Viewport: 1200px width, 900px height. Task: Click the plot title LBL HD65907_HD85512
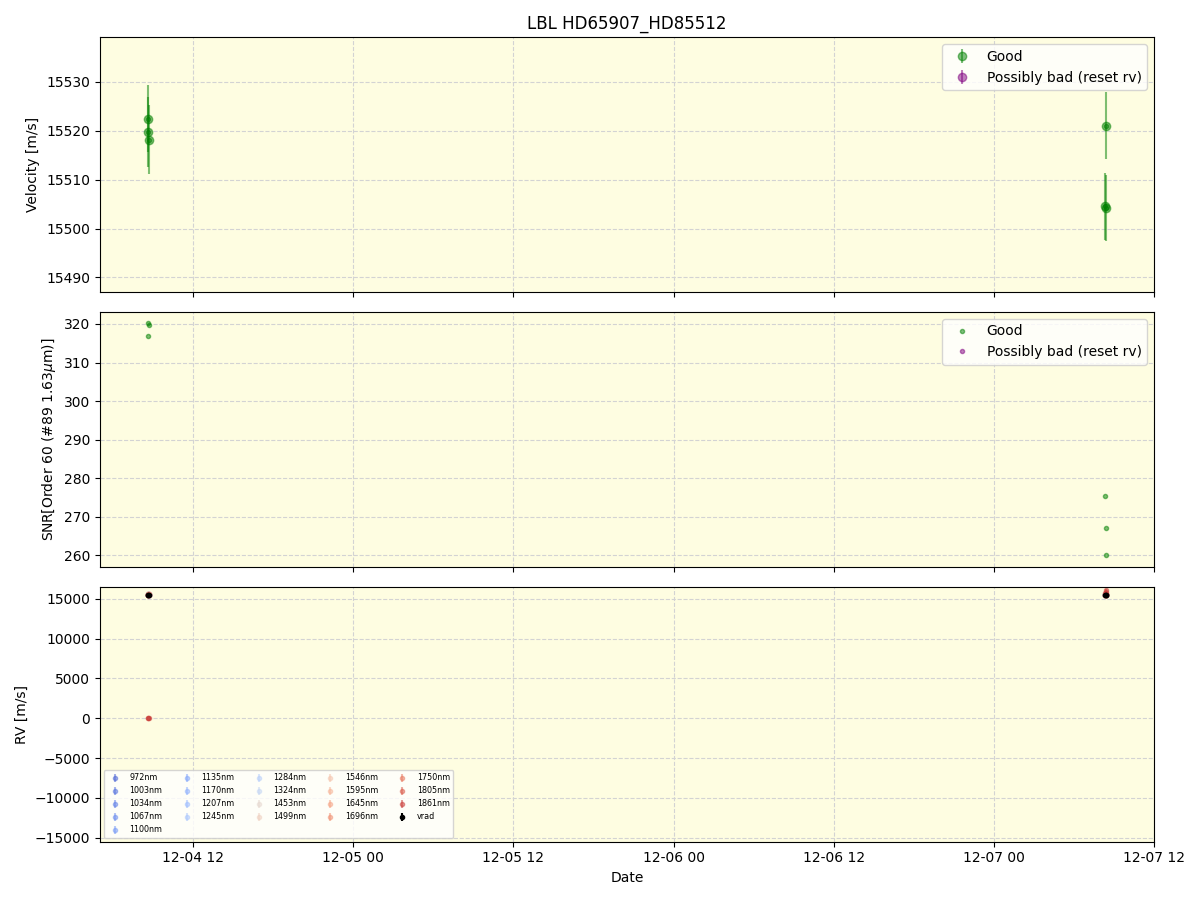pyautogui.click(x=627, y=23)
